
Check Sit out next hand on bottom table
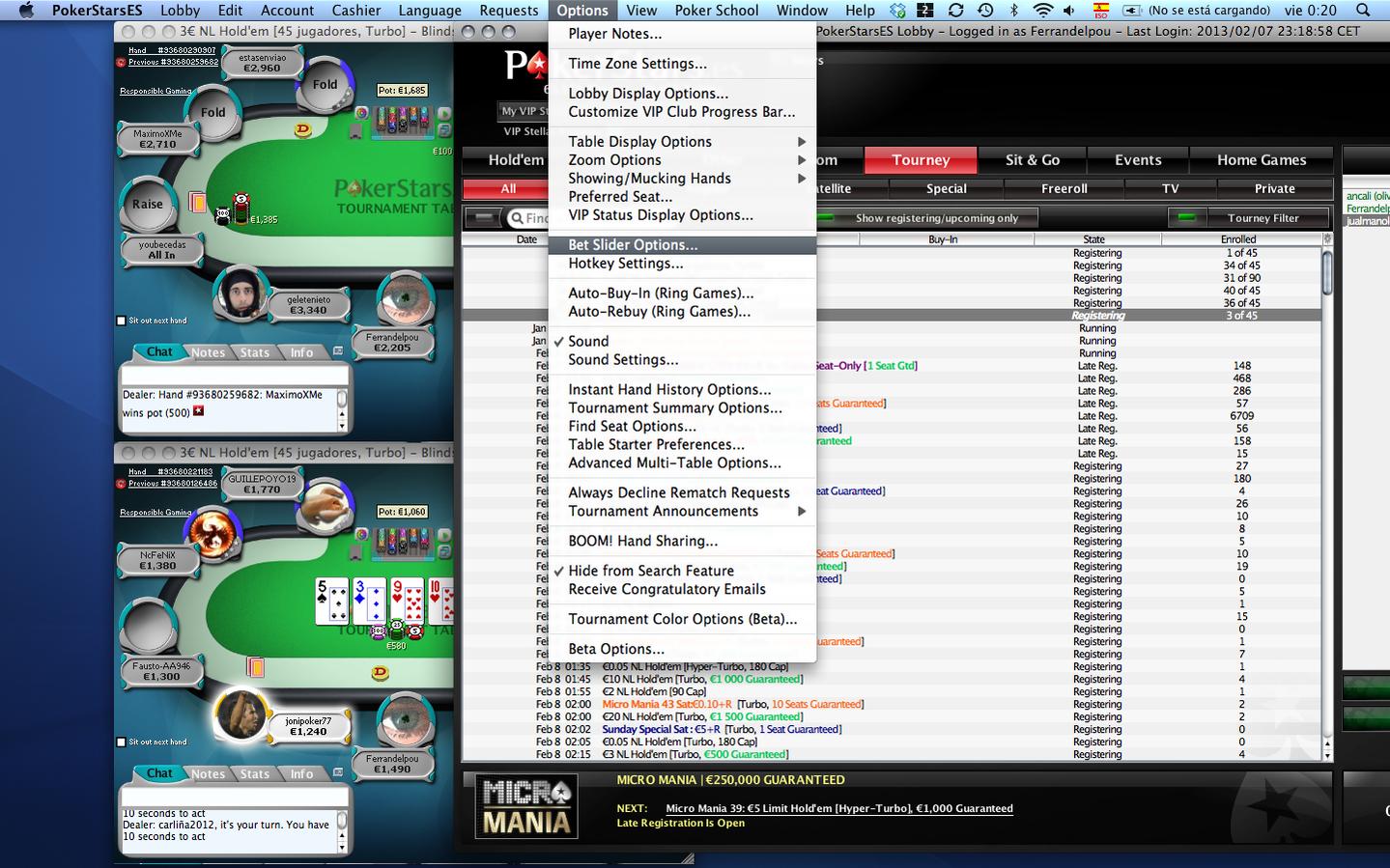click(121, 742)
